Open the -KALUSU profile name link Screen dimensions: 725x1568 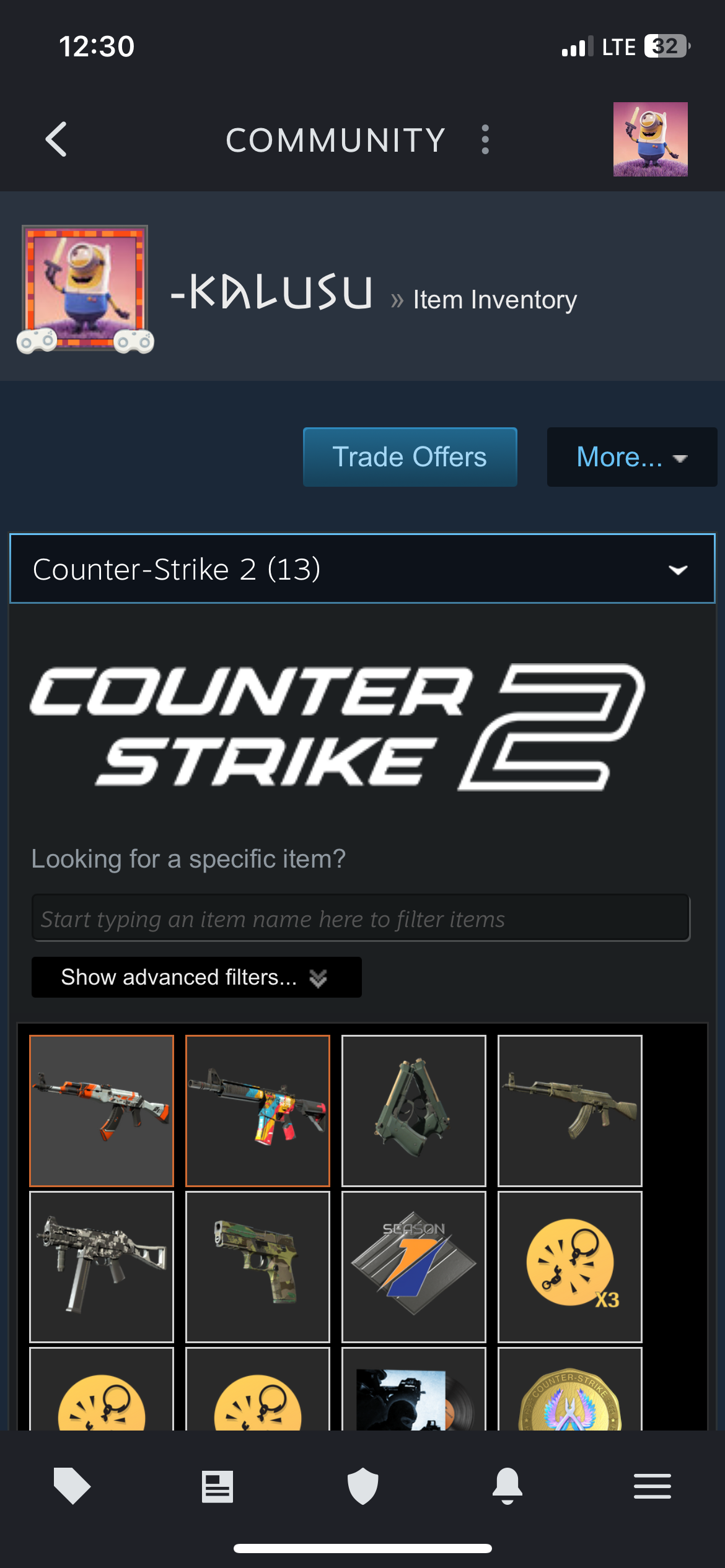(x=272, y=292)
